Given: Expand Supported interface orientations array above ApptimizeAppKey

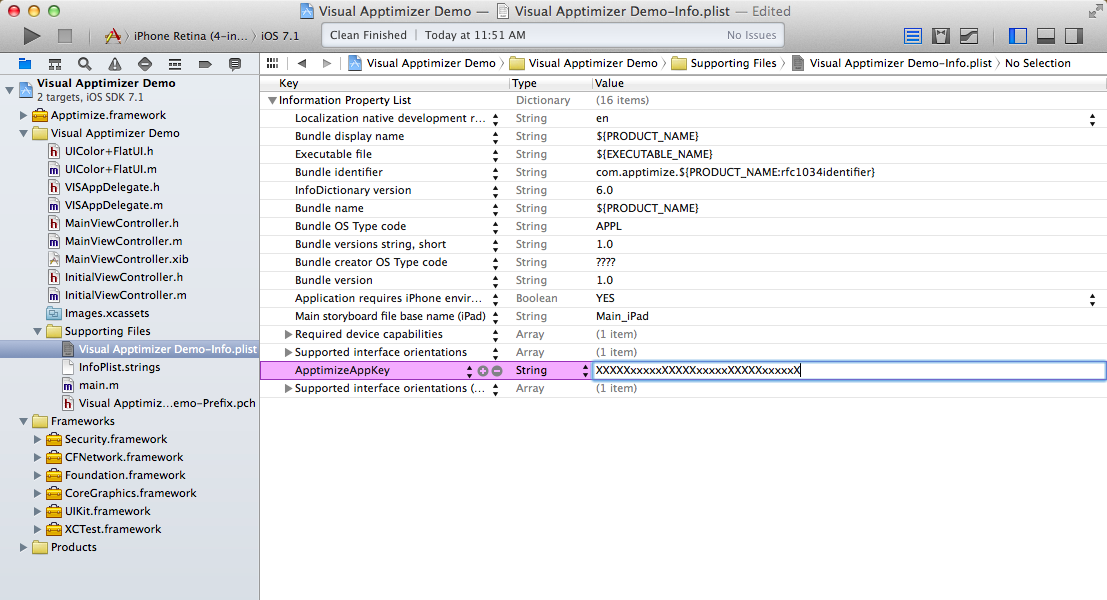Looking at the screenshot, I should point(288,352).
